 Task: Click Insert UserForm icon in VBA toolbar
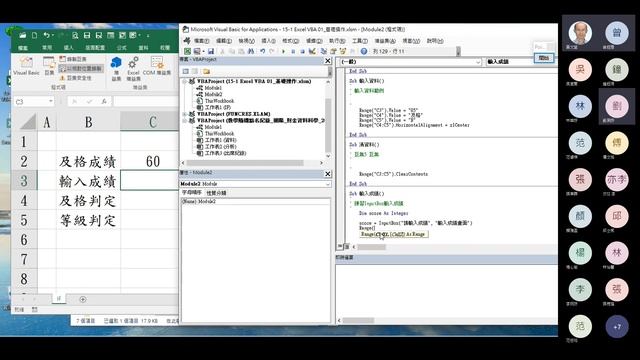(197, 51)
